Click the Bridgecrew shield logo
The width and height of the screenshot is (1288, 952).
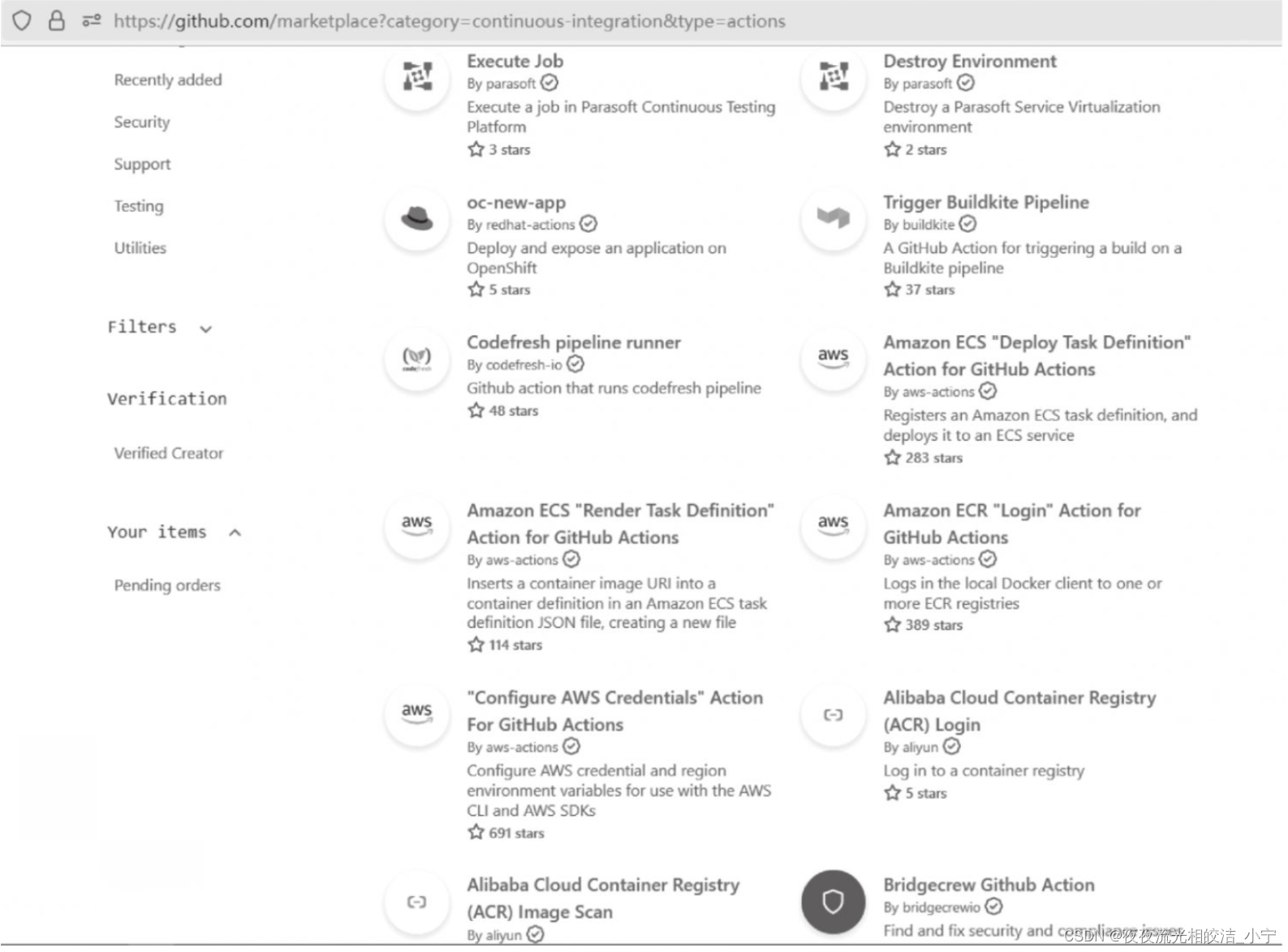pyautogui.click(x=833, y=902)
